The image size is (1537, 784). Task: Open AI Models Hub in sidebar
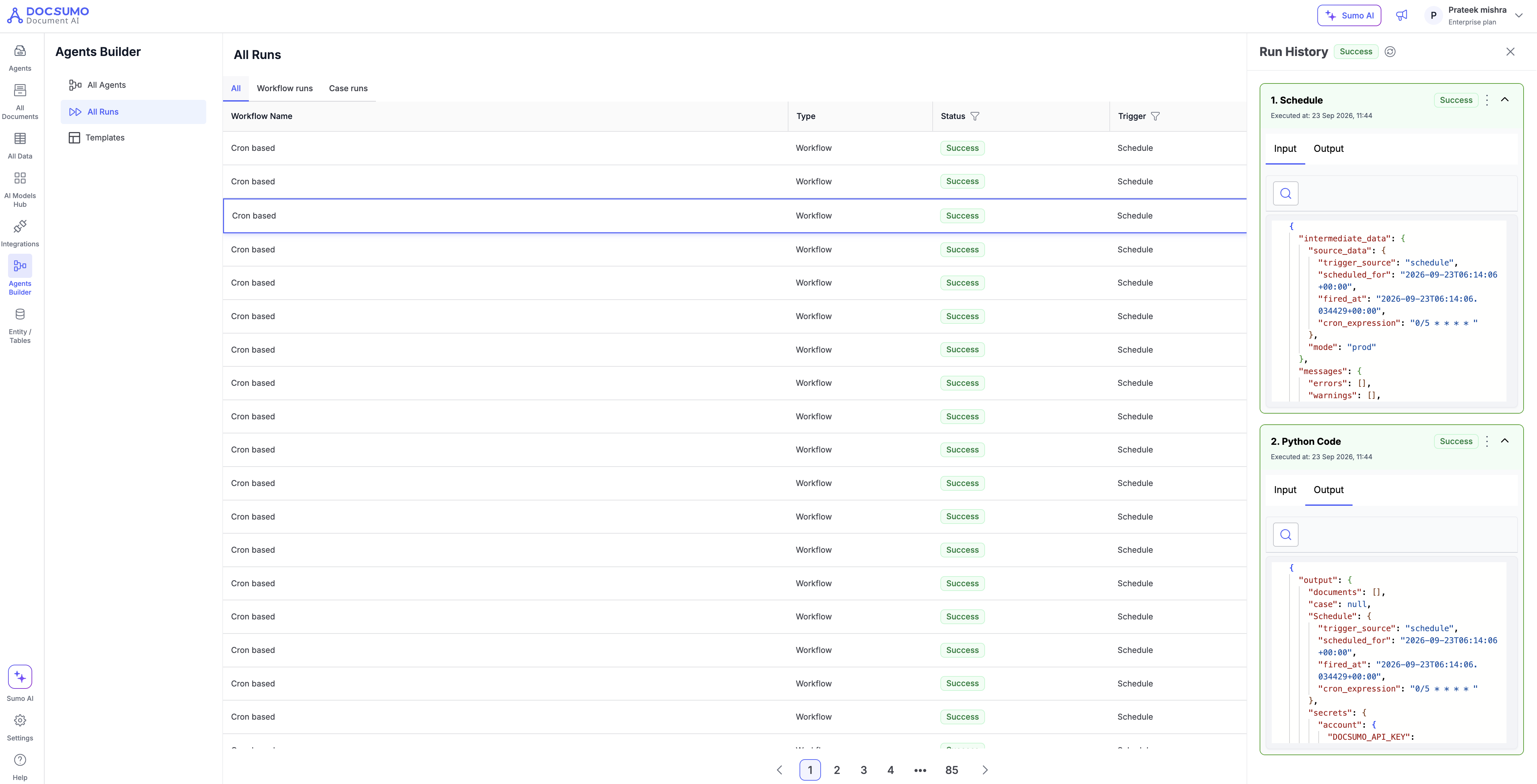click(20, 190)
